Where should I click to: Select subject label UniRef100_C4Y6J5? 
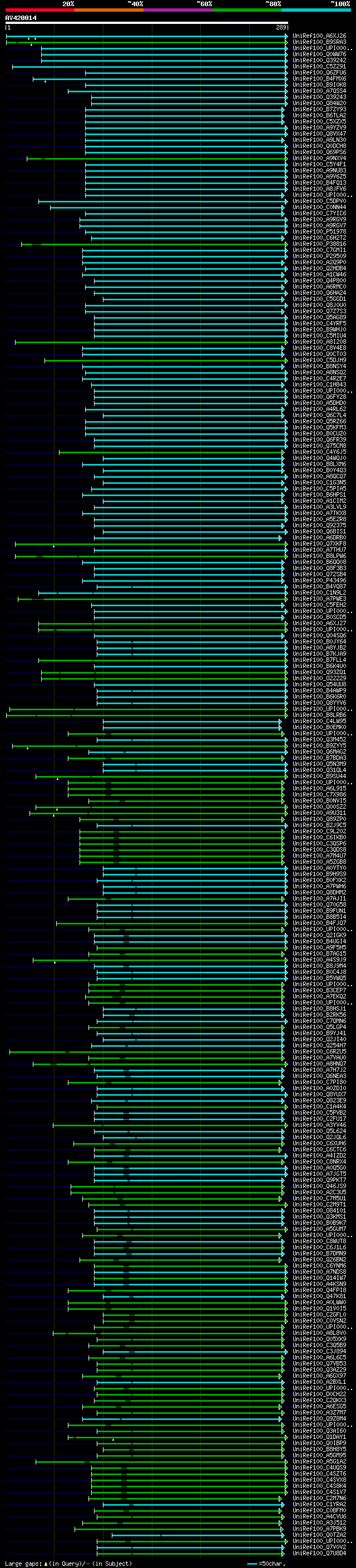(x=319, y=452)
